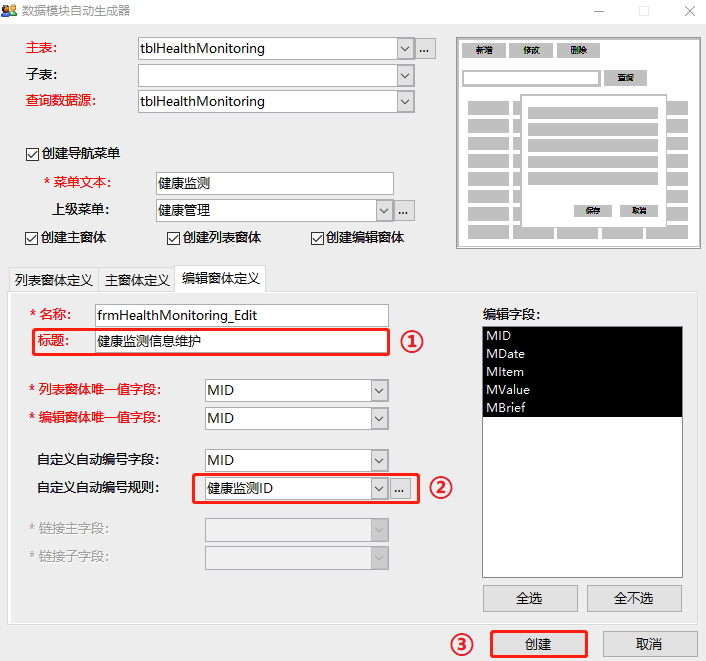Open 列表窗体唯一值字段 dropdown
The width and height of the screenshot is (706, 661).
[x=379, y=390]
